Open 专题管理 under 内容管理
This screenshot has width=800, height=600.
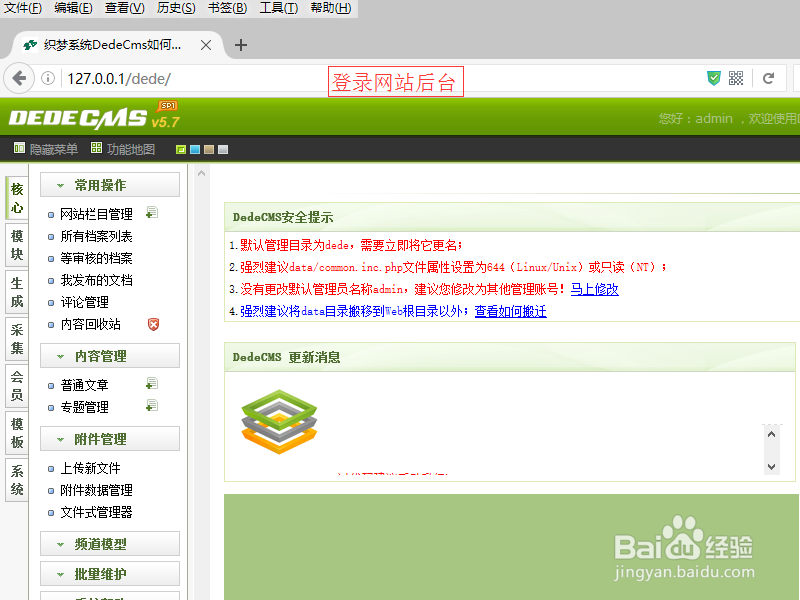tap(85, 407)
